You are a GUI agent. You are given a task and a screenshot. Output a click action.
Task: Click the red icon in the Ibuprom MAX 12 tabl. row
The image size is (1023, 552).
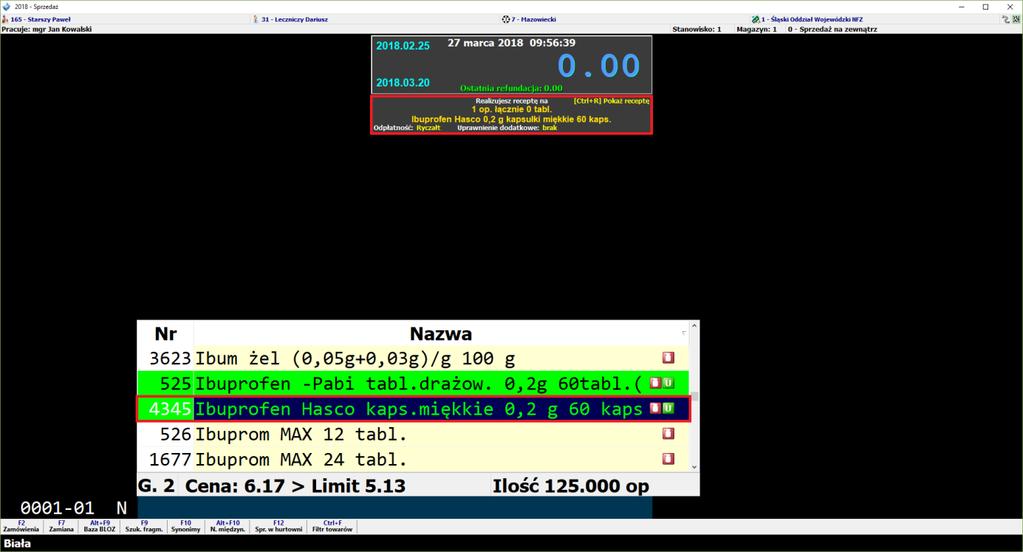point(667,433)
